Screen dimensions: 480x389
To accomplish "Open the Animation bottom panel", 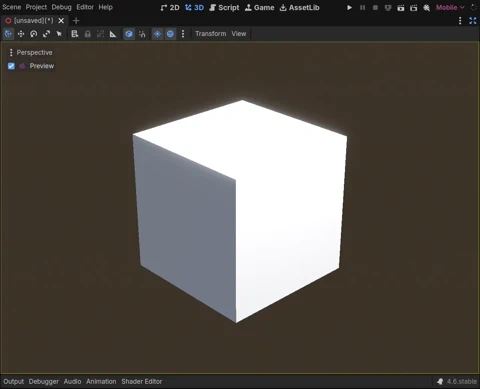I will pos(101,381).
